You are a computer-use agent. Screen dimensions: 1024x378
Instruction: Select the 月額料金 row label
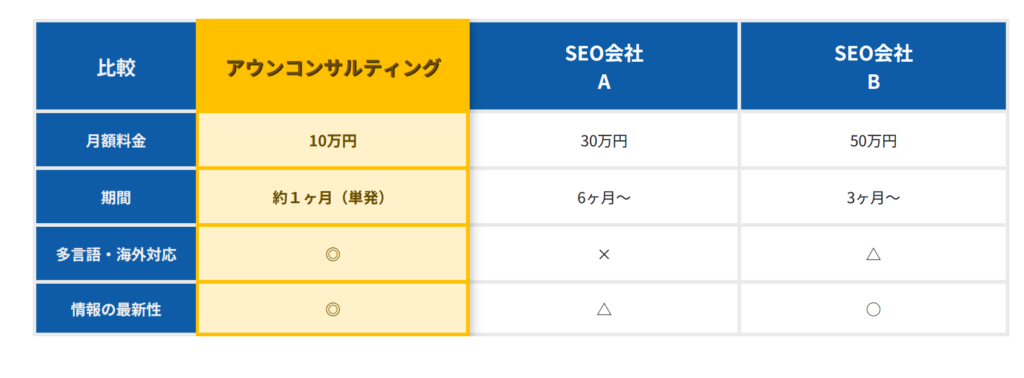tap(116, 140)
